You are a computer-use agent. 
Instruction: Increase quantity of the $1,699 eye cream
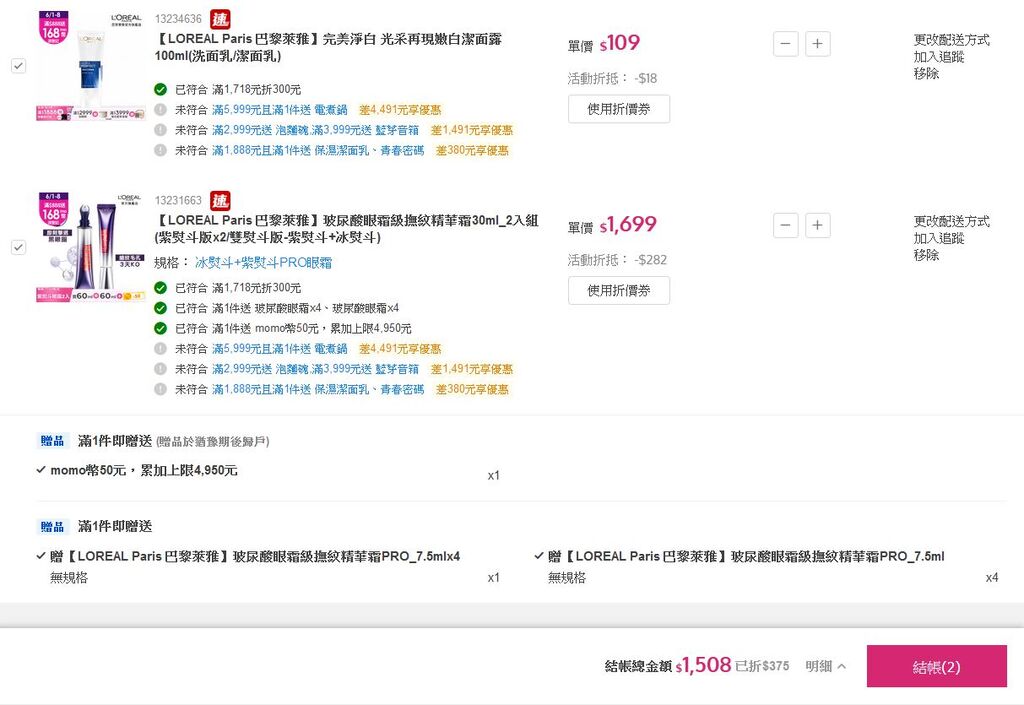pos(818,225)
